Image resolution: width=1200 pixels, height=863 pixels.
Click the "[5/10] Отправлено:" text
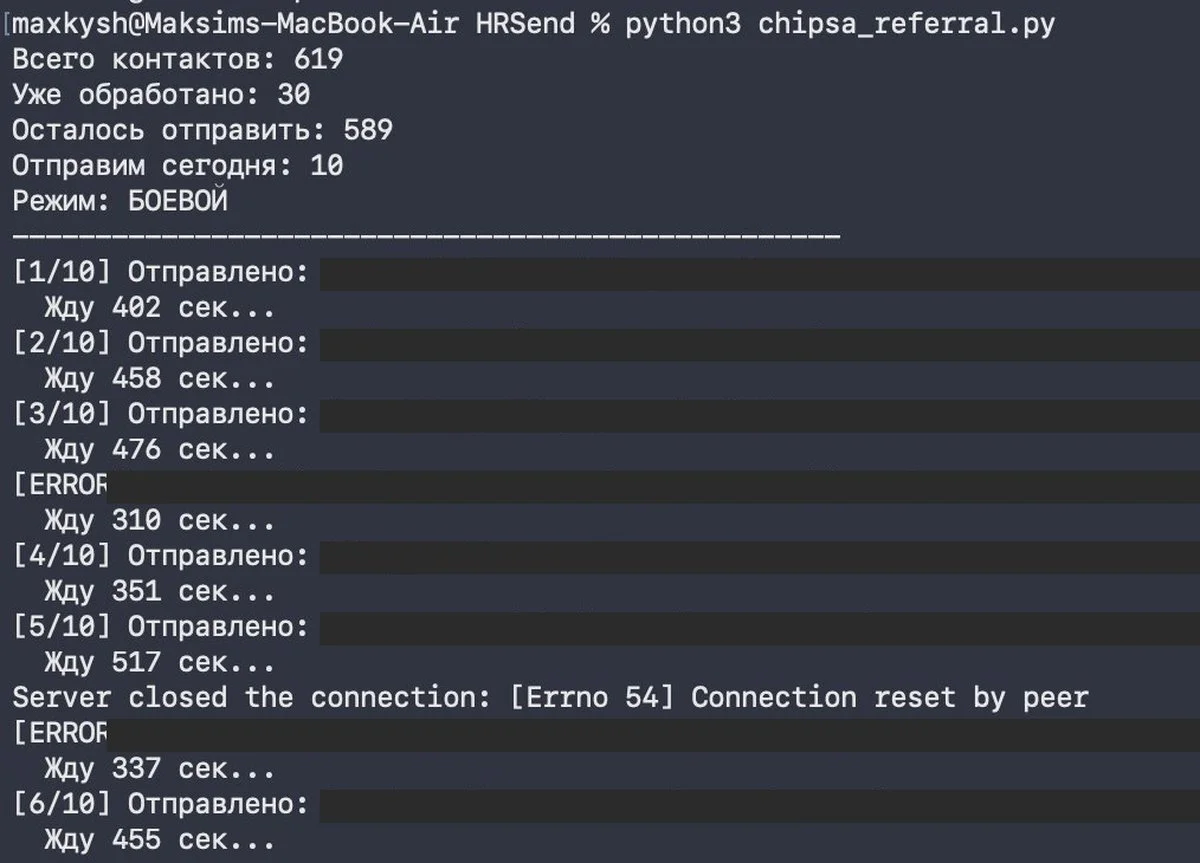click(x=160, y=627)
